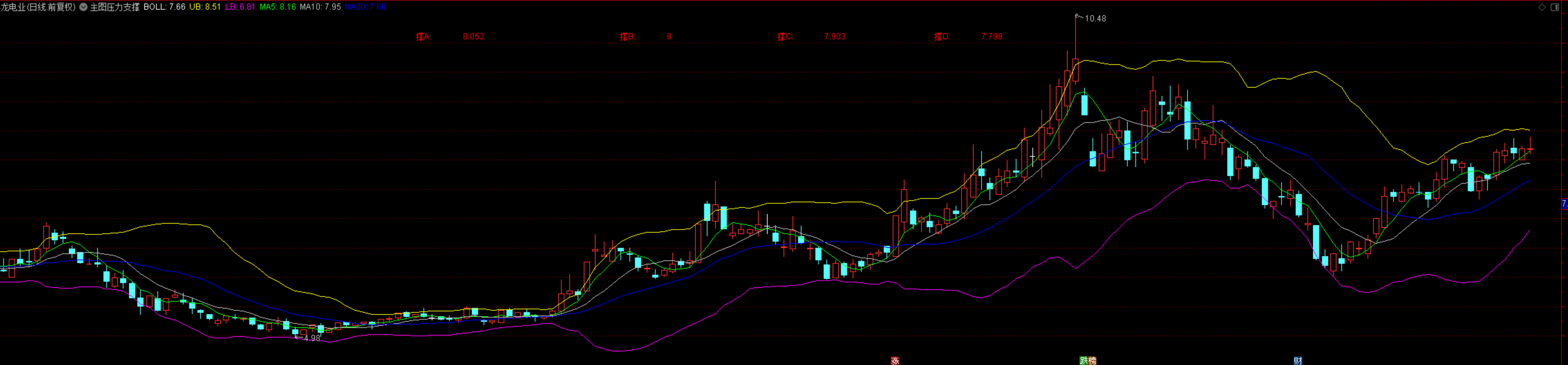Open the indicator dropdown beside 主图压力支撑
Screen dimensions: 1568x365
pos(83,7)
